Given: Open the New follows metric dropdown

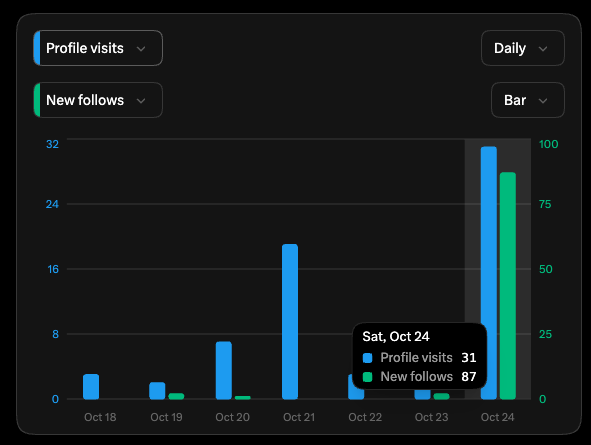Looking at the screenshot, I should 98,100.
